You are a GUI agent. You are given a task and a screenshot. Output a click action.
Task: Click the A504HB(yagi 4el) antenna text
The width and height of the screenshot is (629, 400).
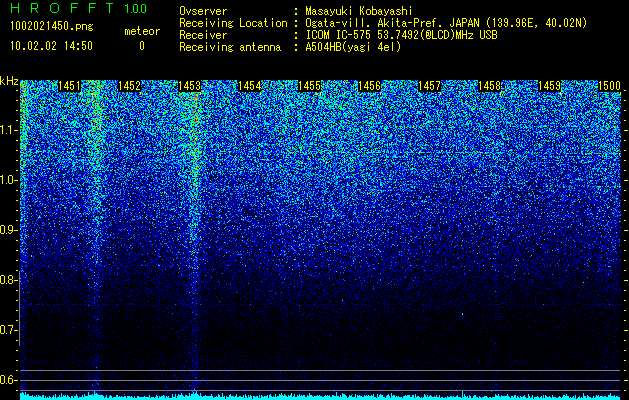pyautogui.click(x=353, y=47)
